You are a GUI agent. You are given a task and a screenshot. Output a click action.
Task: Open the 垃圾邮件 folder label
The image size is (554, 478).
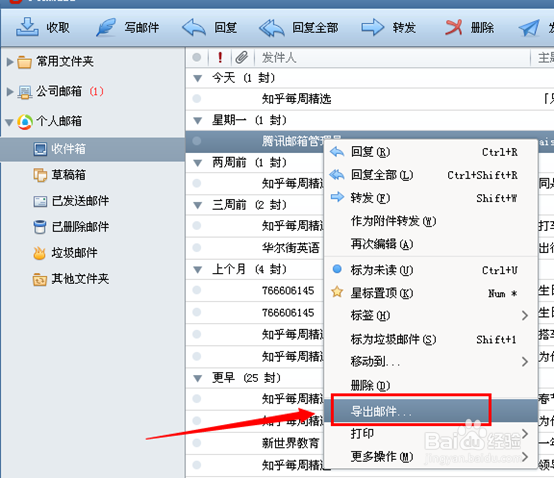point(75,253)
